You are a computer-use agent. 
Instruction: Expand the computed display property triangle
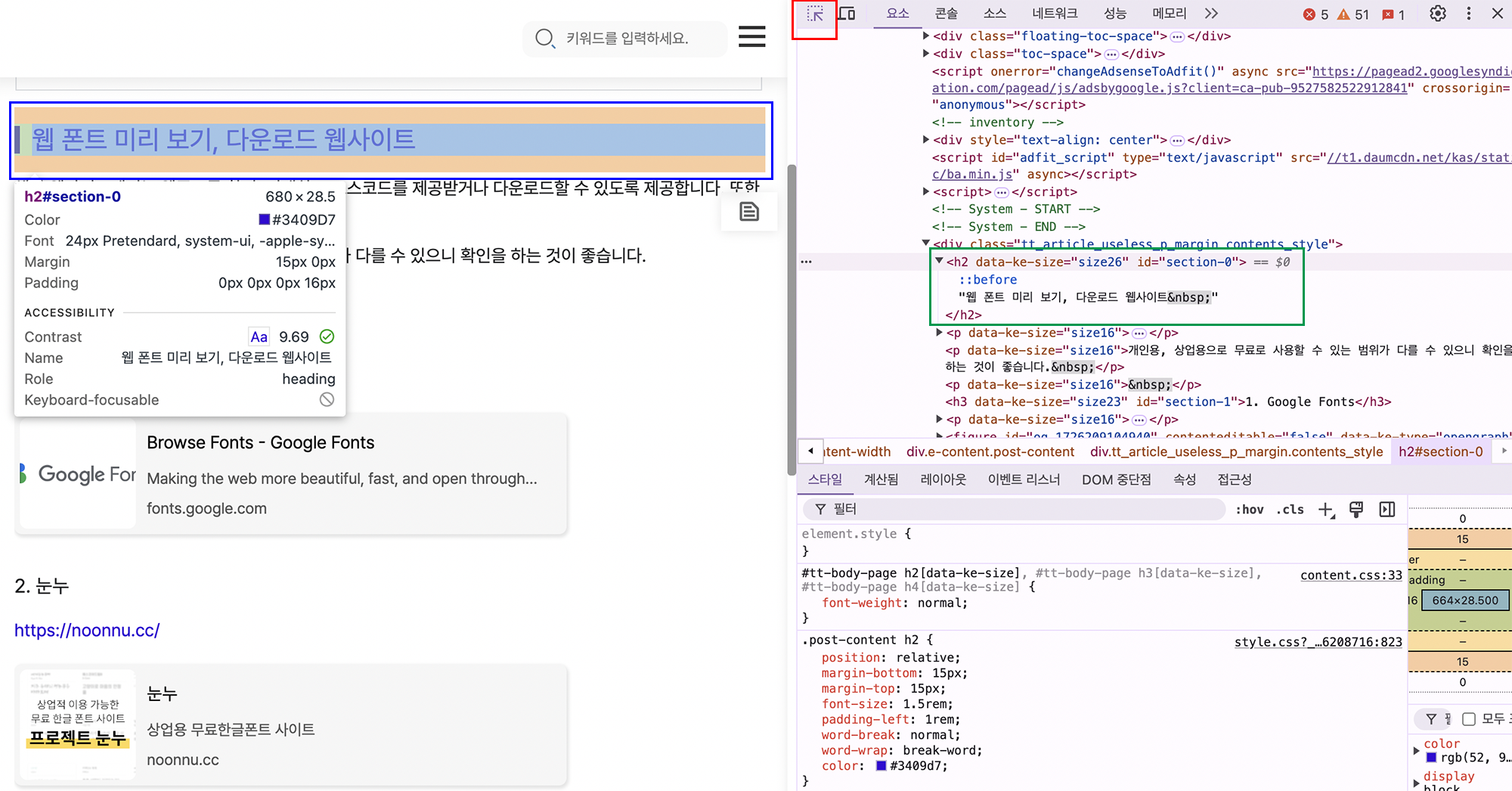click(1416, 783)
